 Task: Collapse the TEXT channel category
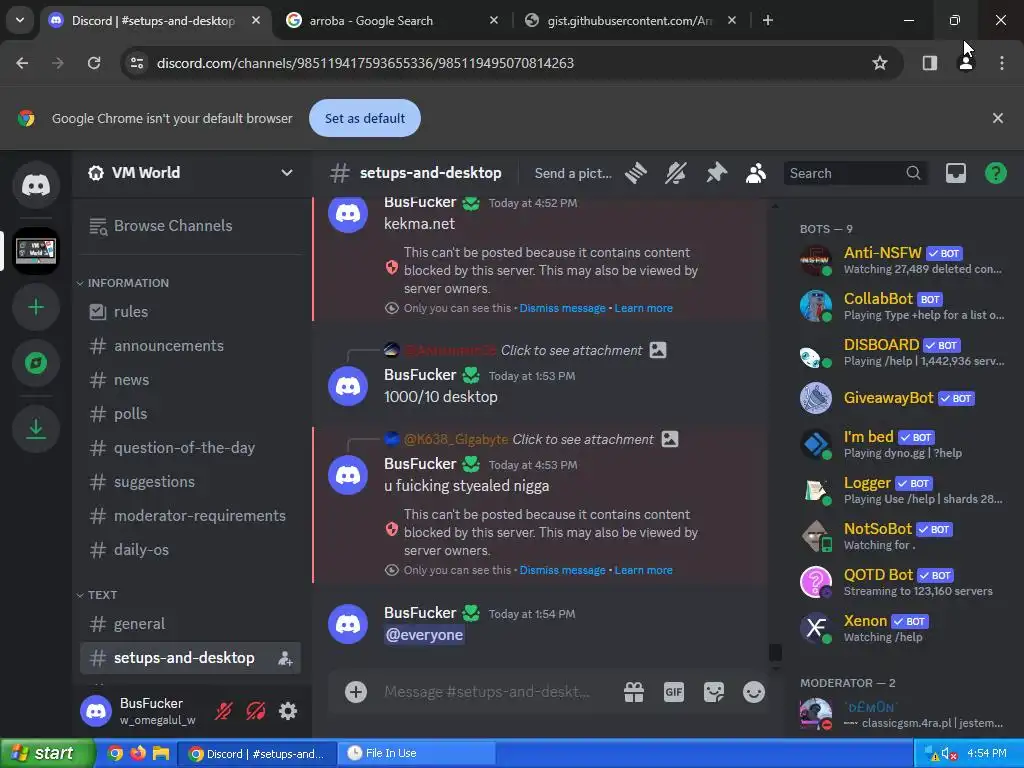pos(97,595)
